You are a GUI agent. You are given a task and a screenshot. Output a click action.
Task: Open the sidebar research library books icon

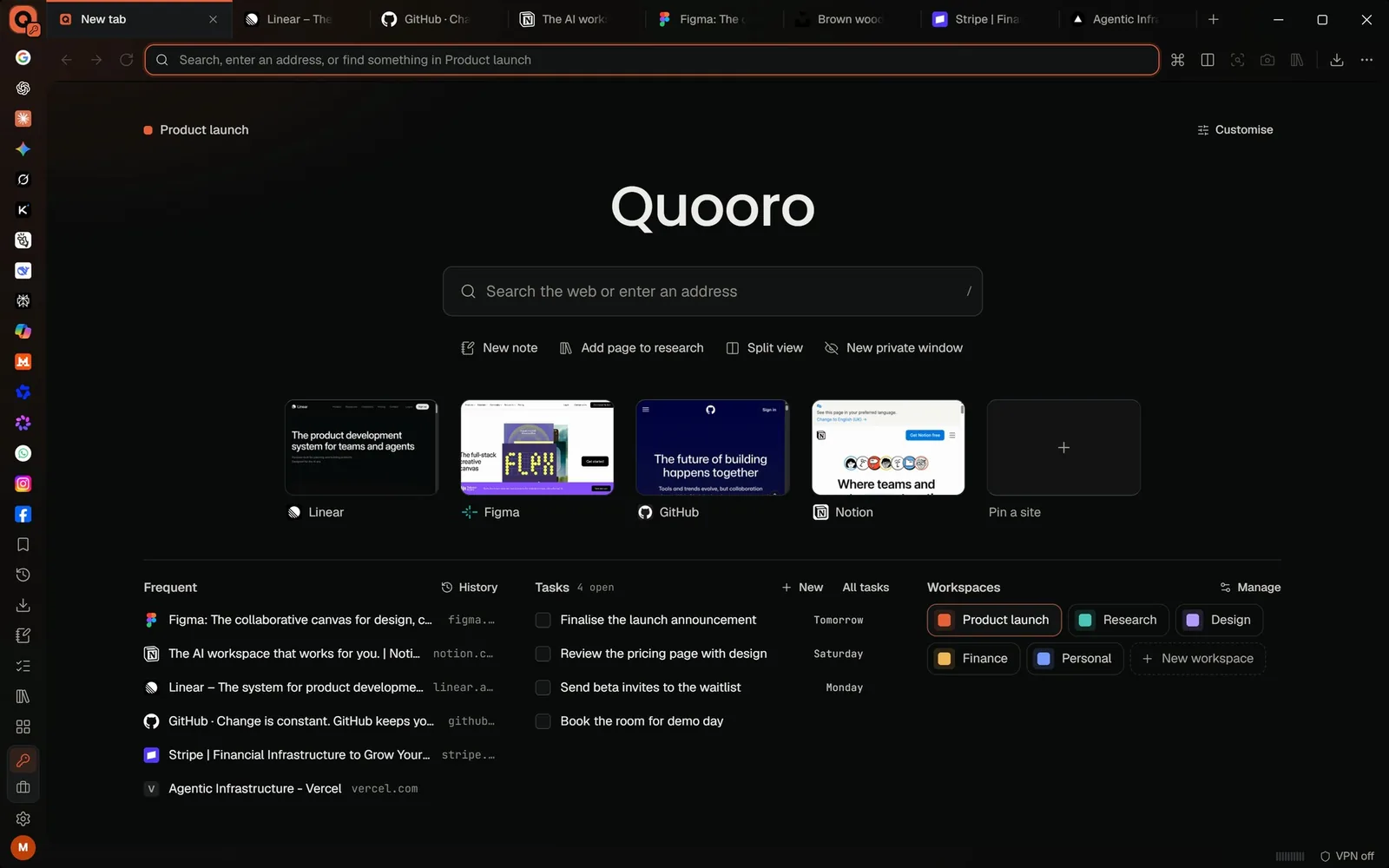[x=23, y=696]
